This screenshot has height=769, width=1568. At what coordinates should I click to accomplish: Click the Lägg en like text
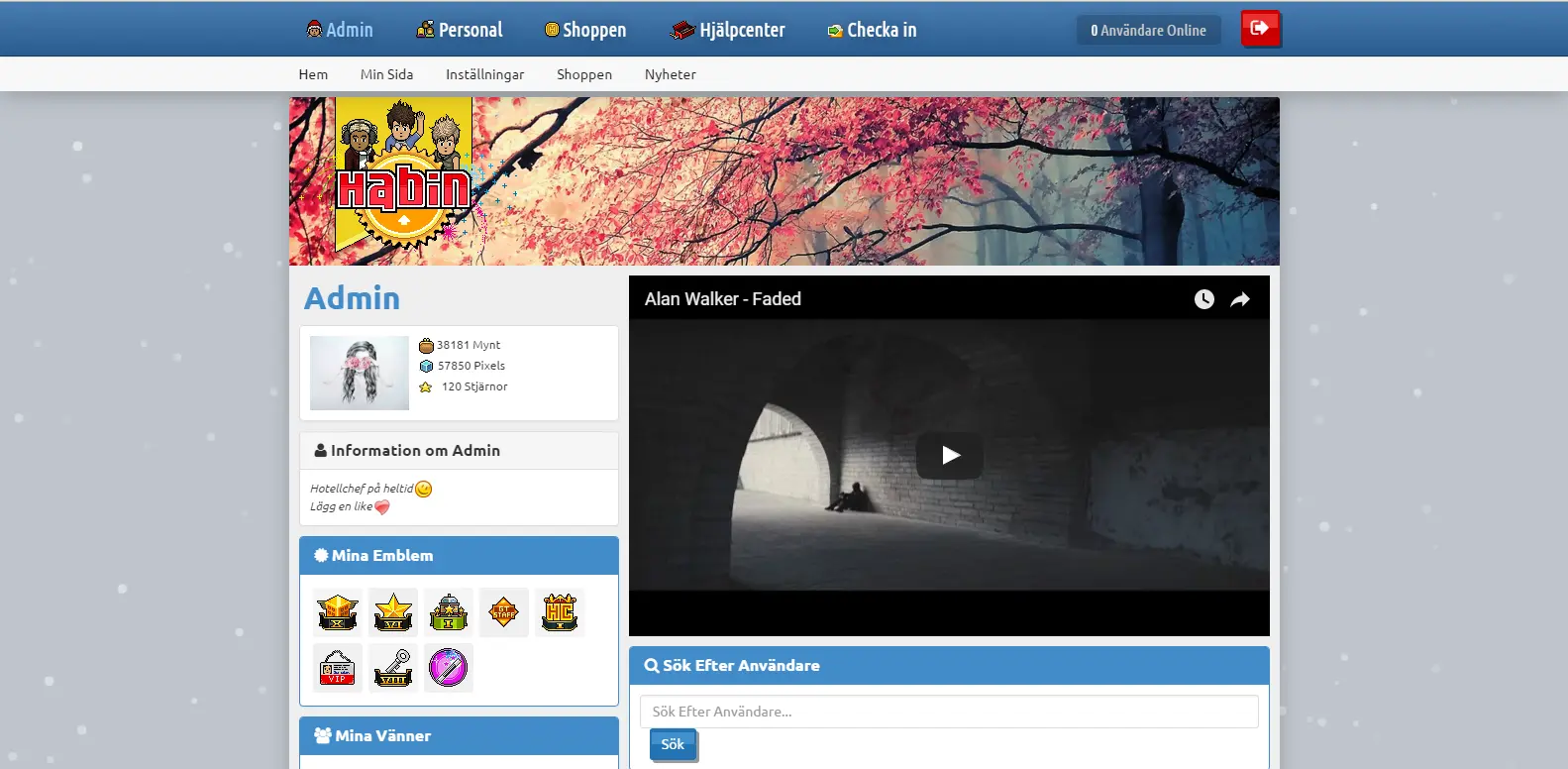pos(341,506)
